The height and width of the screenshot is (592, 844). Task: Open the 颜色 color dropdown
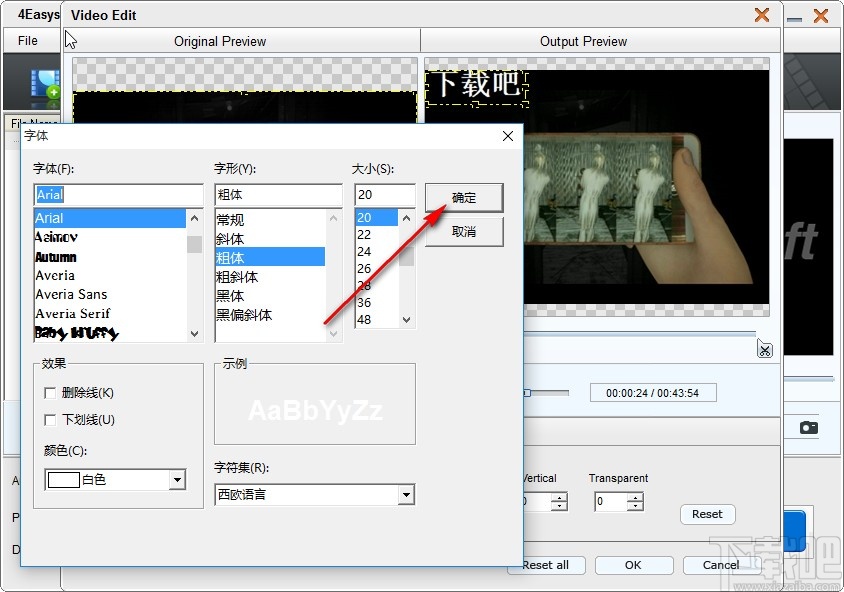(x=177, y=480)
